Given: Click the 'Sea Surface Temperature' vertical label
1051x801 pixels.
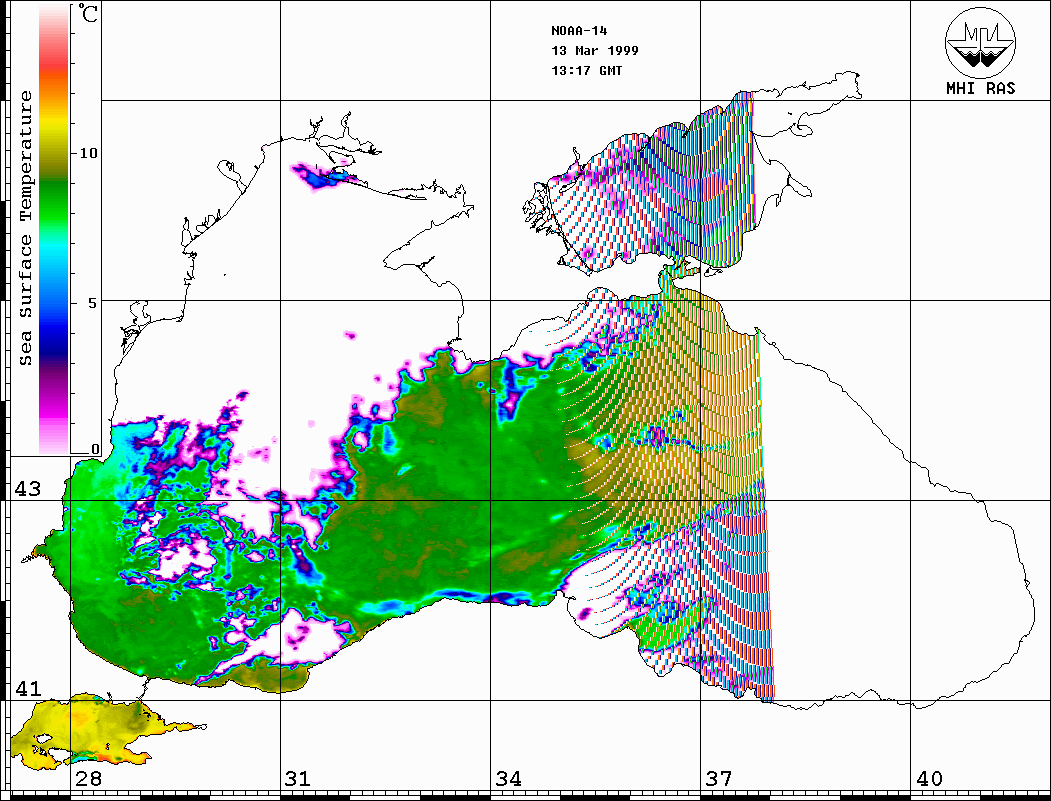Looking at the screenshot, I should coord(25,228).
